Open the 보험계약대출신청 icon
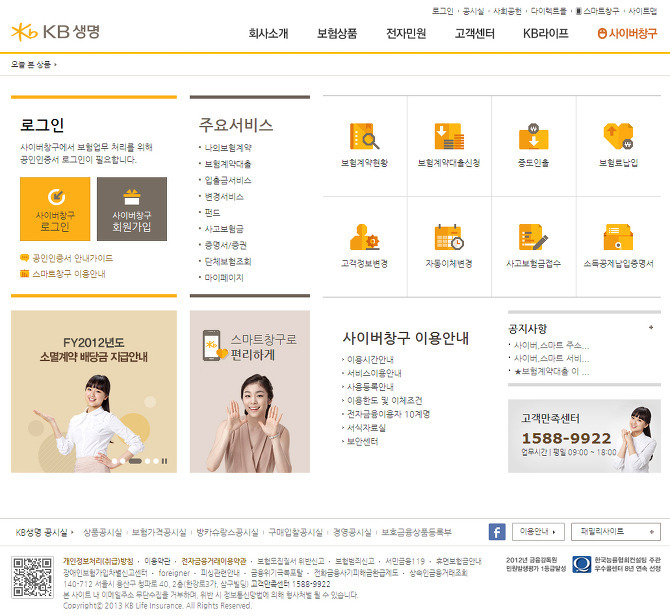The width and height of the screenshot is (670, 615). (449, 136)
